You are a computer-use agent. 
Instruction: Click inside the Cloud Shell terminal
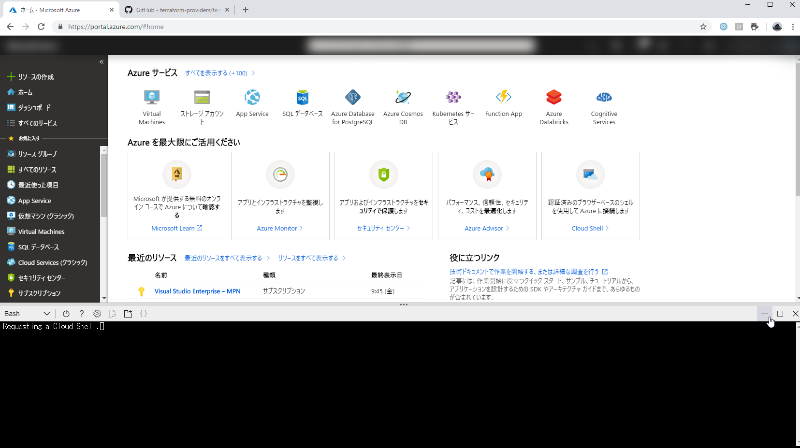tap(398, 385)
